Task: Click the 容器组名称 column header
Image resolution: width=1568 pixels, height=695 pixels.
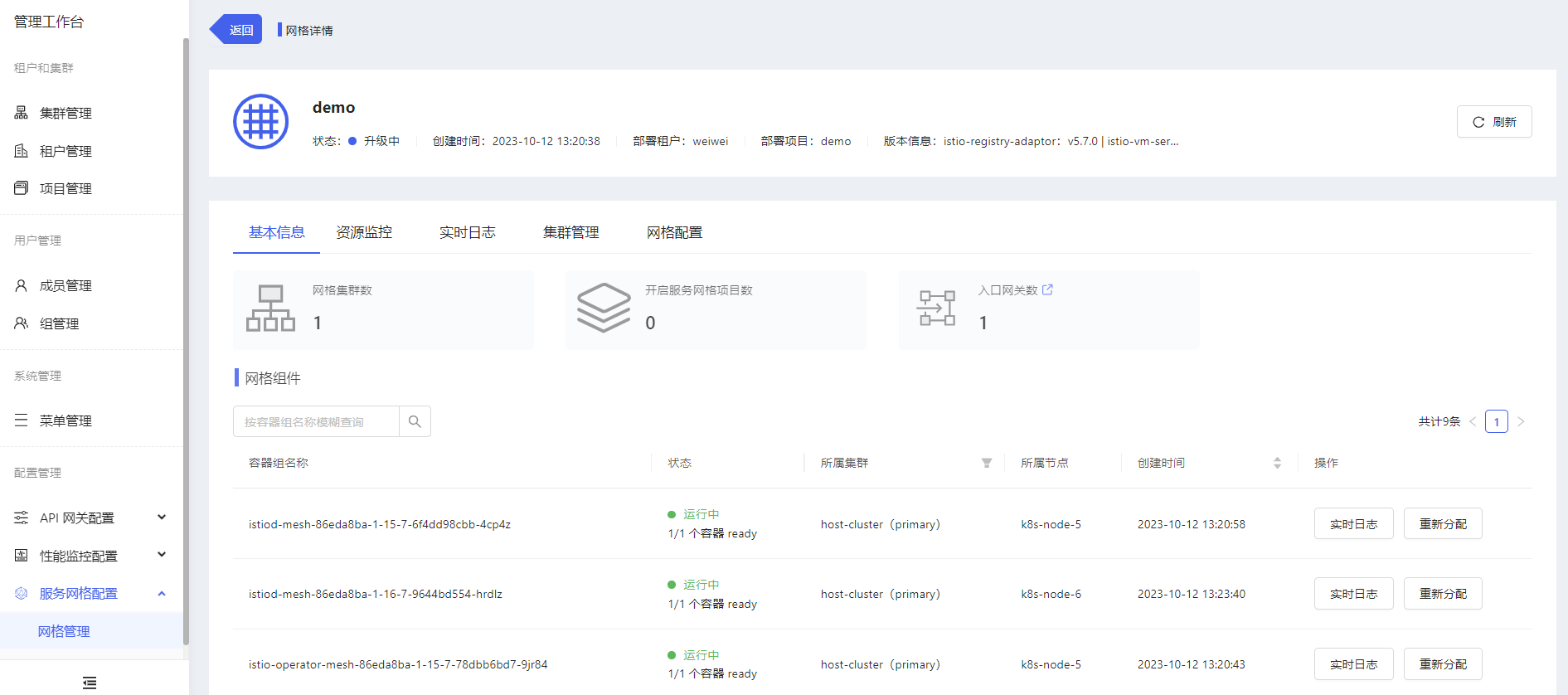Action: tap(279, 463)
